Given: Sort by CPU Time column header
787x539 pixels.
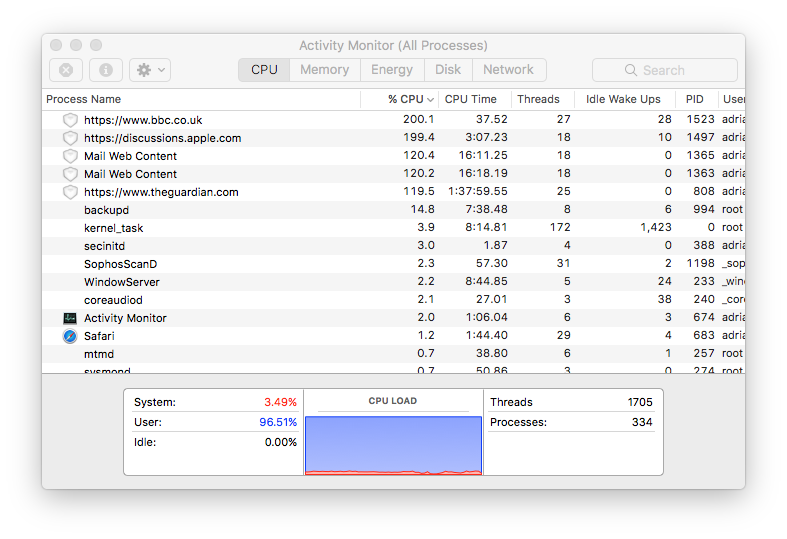Looking at the screenshot, I should tap(475, 99).
